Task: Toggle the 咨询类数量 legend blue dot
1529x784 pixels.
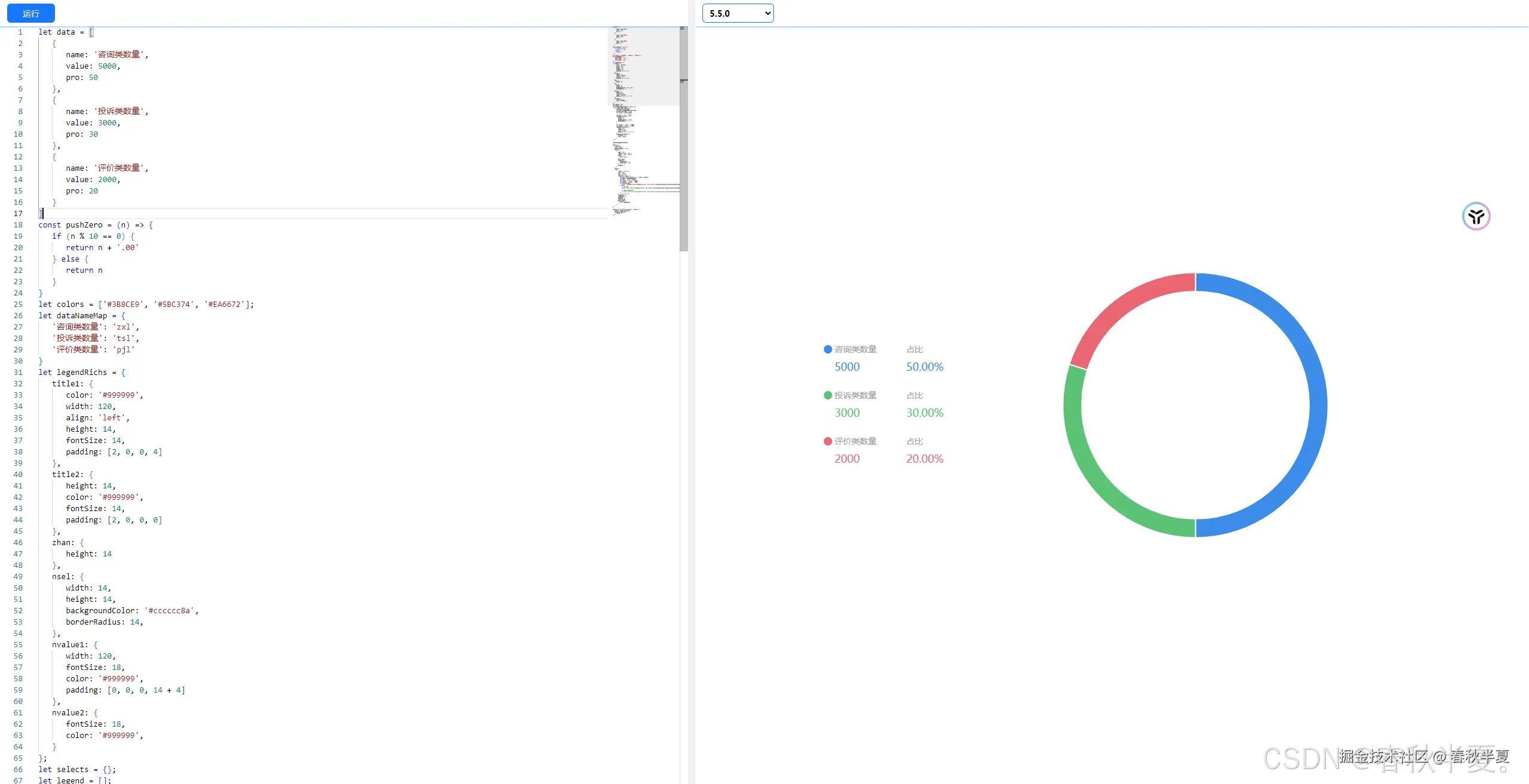Action: point(828,349)
